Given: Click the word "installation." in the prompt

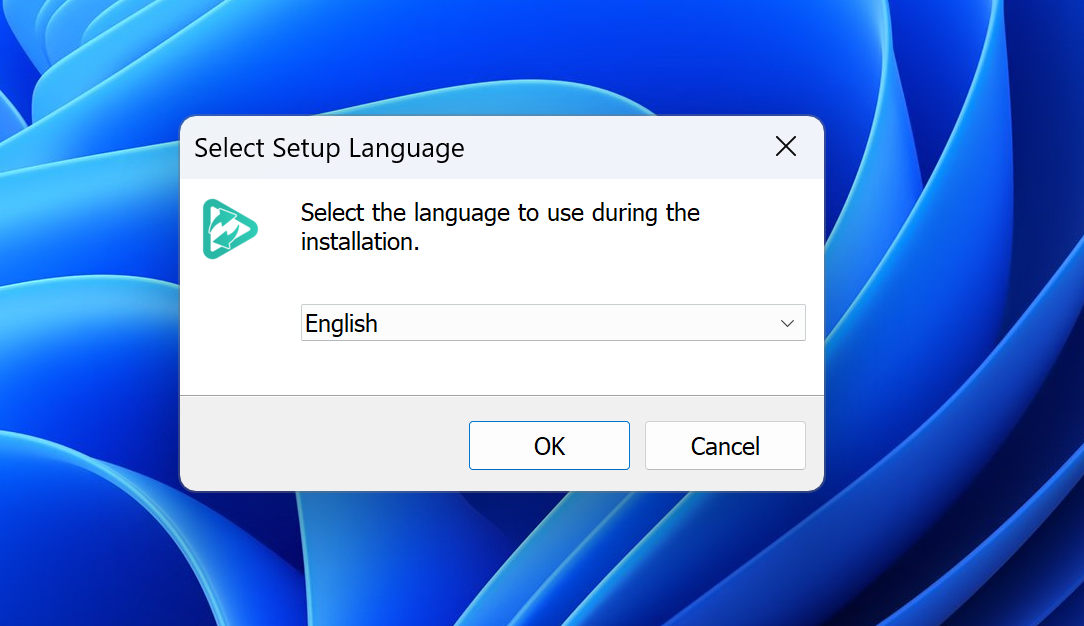Looking at the screenshot, I should [x=359, y=242].
